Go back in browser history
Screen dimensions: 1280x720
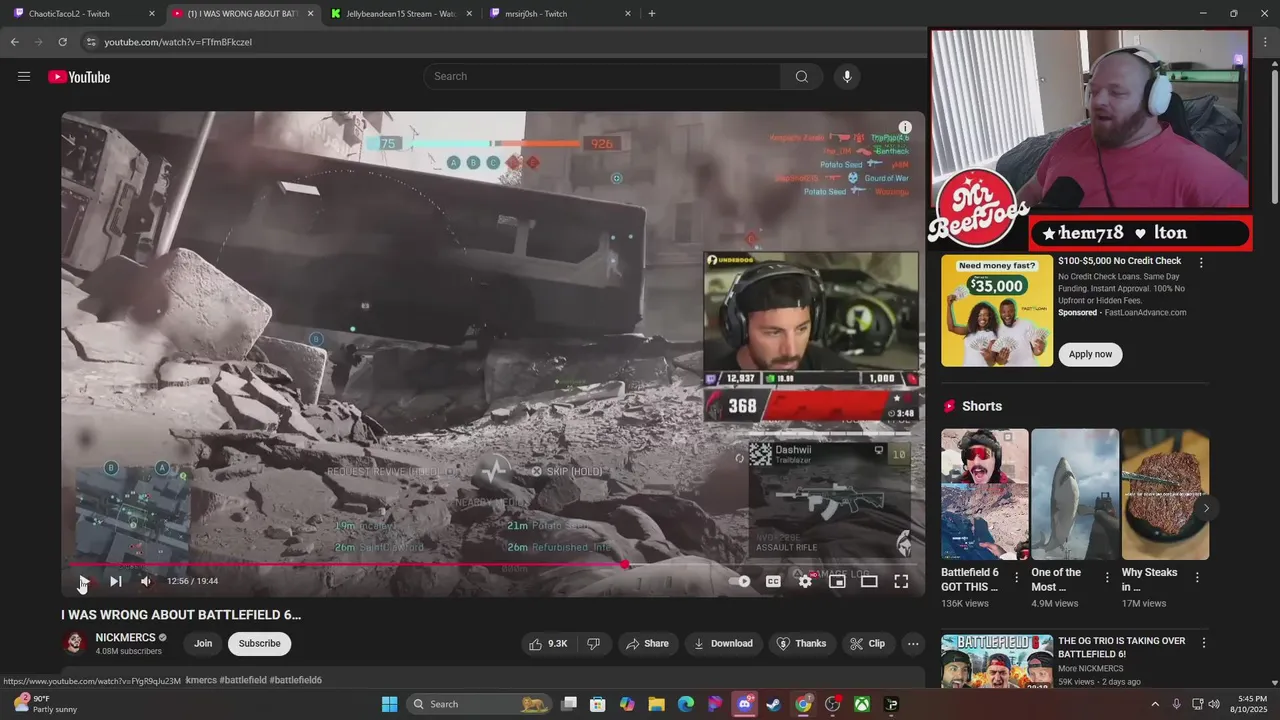(x=14, y=42)
